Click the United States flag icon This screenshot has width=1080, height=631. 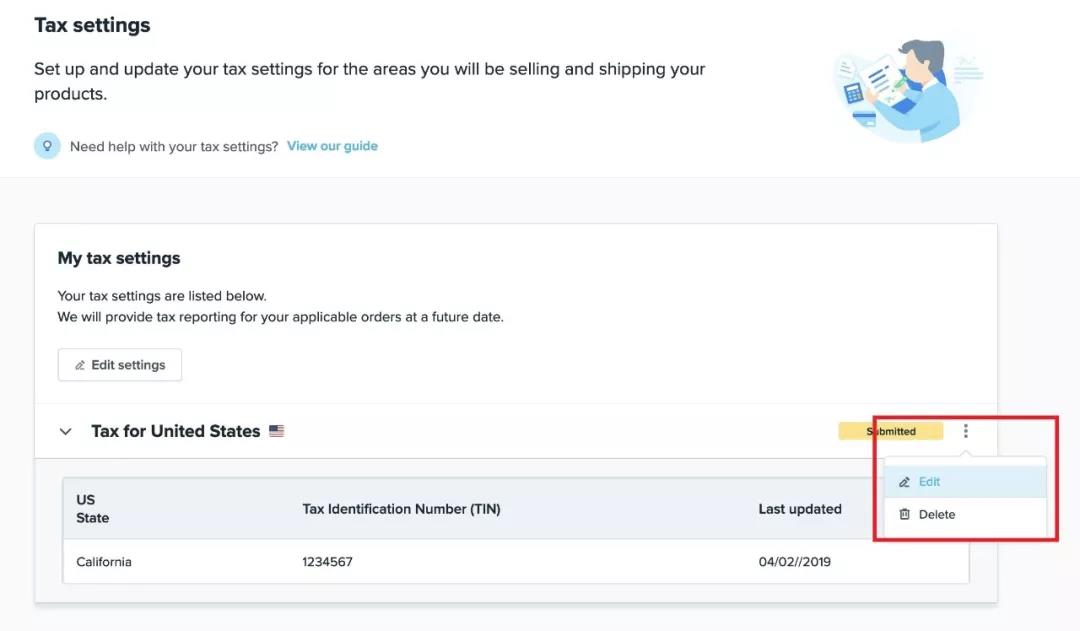277,432
